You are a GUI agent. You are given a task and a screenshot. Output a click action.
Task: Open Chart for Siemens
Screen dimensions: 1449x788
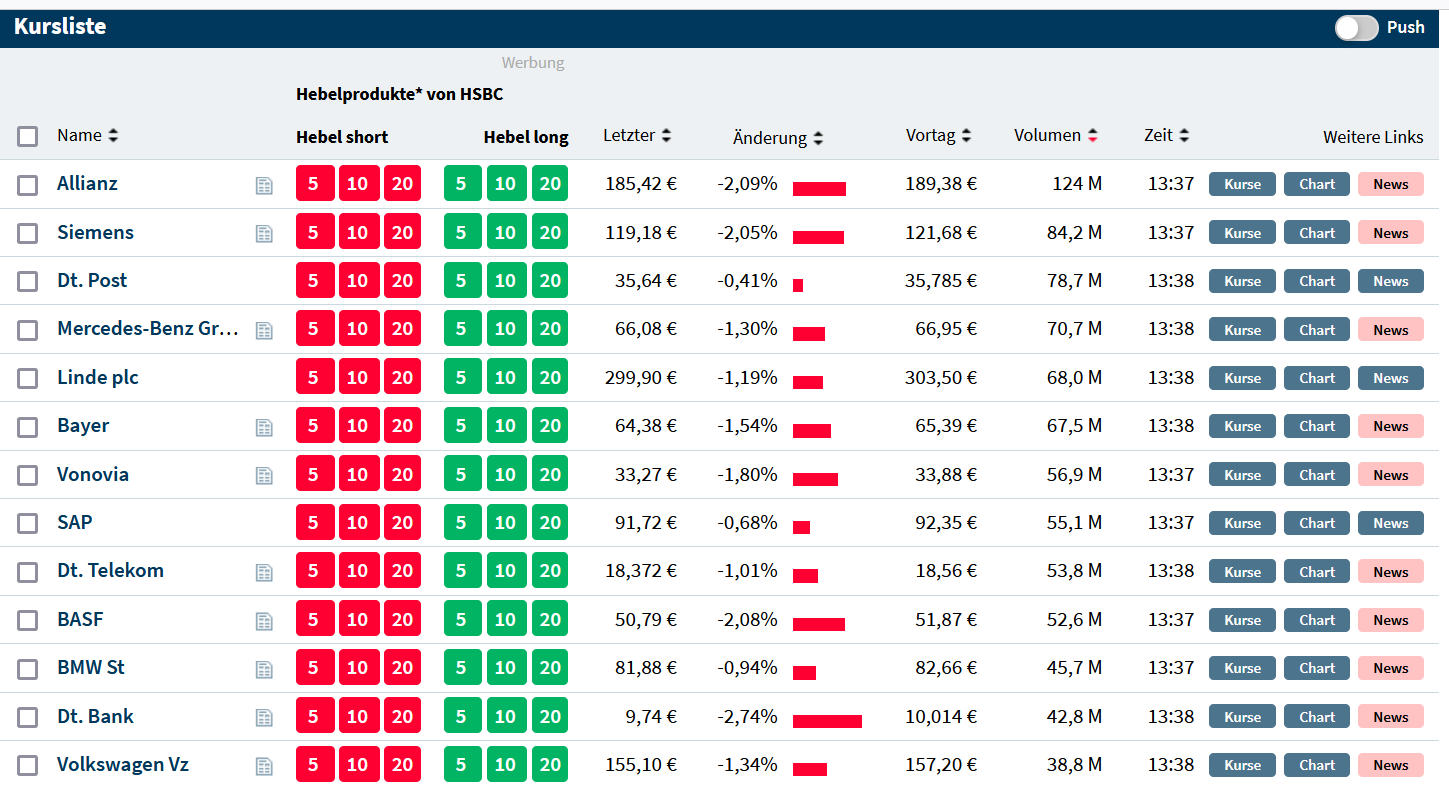coord(1317,233)
